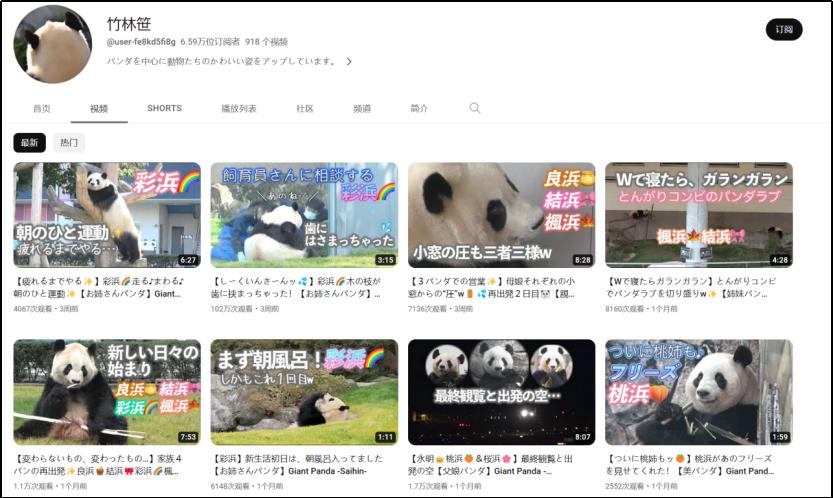Expand the channel description chevron arrow
Screen dimensions: 833x498
coord(349,62)
